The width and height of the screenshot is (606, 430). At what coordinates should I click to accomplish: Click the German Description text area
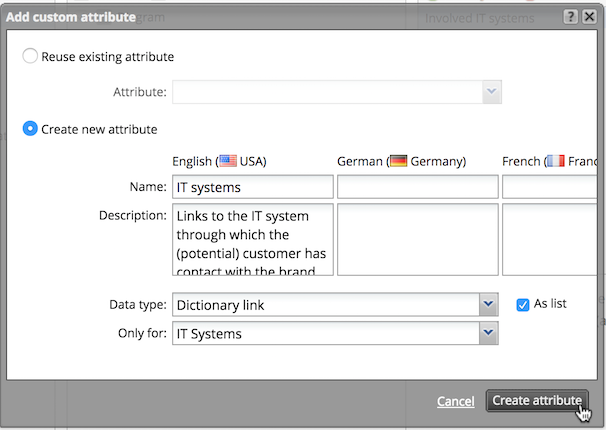coord(417,240)
